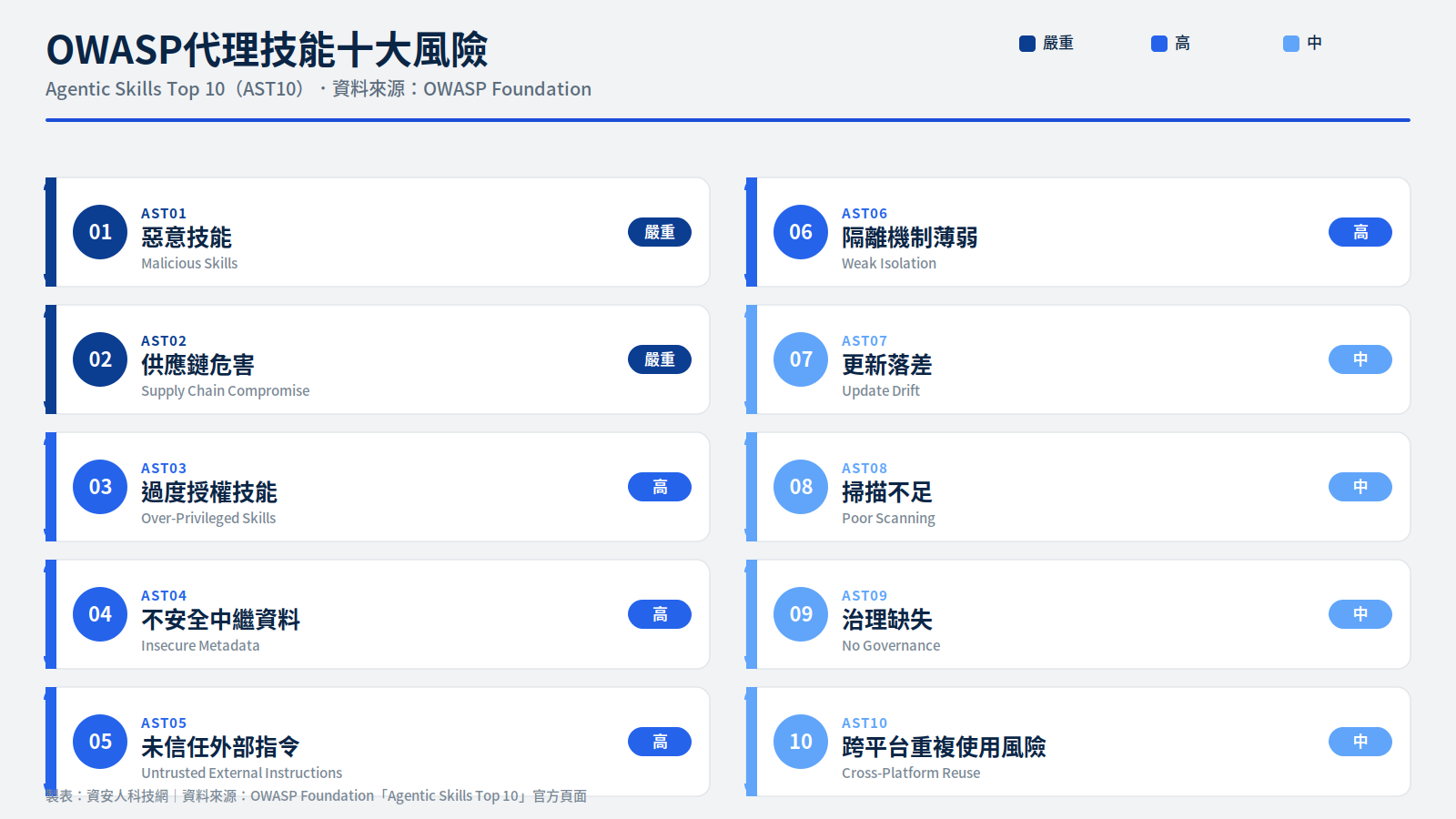Select the AST04 code label

[x=164, y=596]
